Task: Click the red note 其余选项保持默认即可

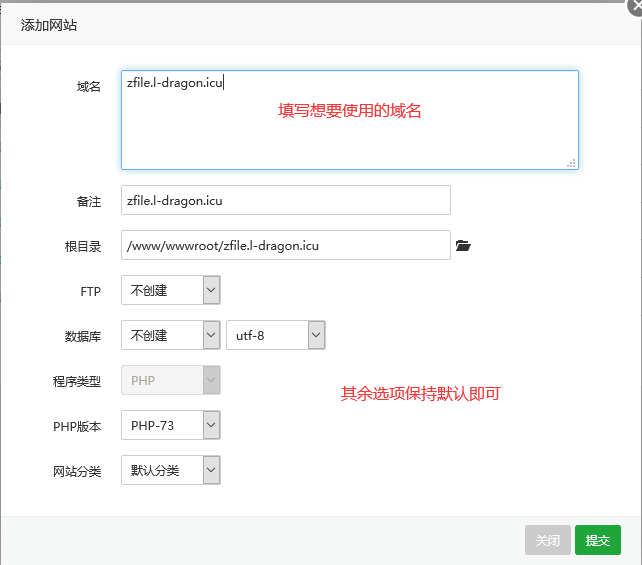Action: click(420, 394)
